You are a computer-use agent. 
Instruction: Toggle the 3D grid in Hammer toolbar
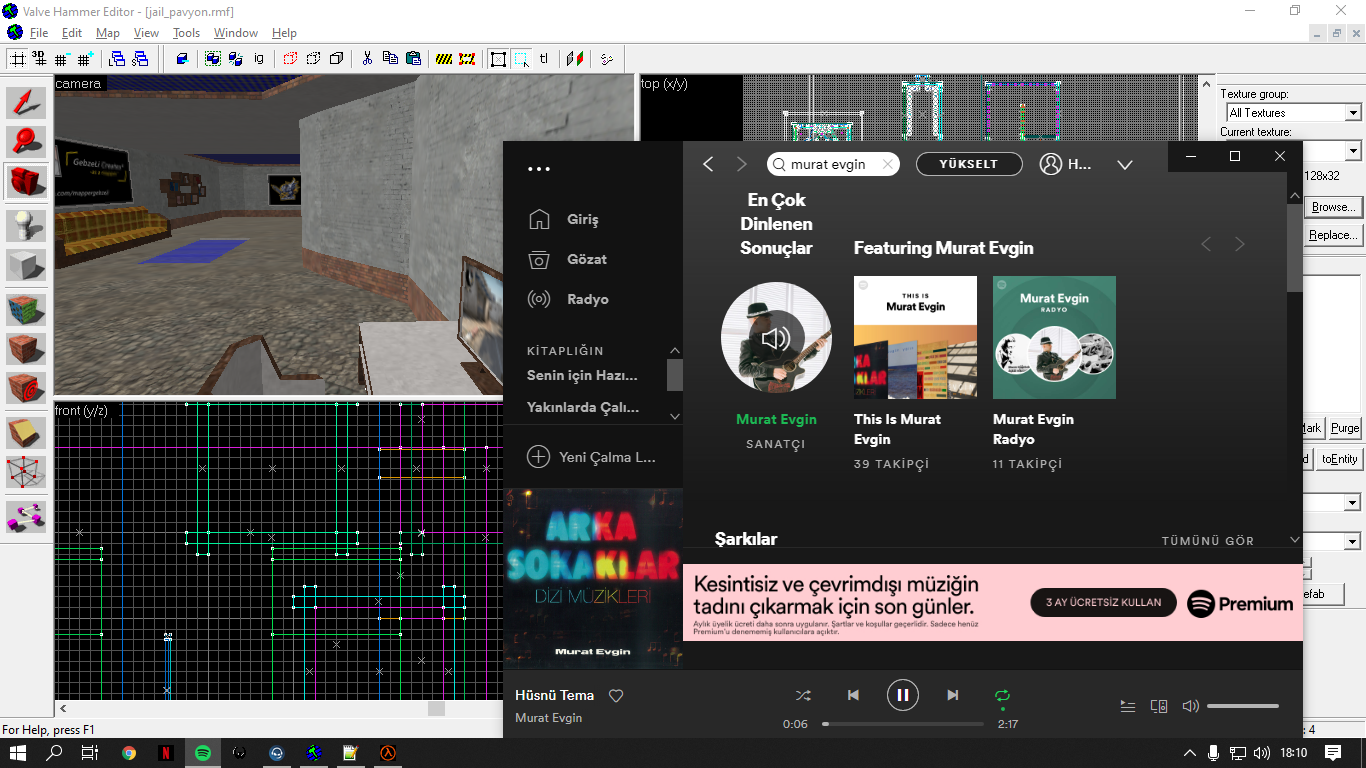(40, 59)
